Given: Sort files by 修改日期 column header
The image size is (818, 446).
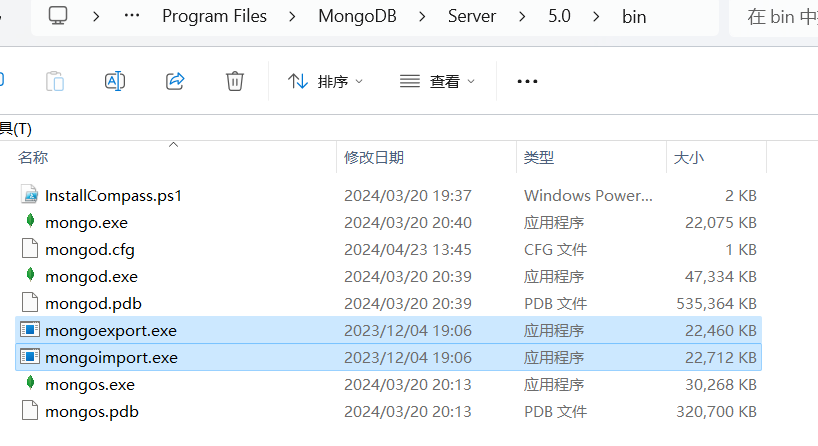Looking at the screenshot, I should coord(374,158).
